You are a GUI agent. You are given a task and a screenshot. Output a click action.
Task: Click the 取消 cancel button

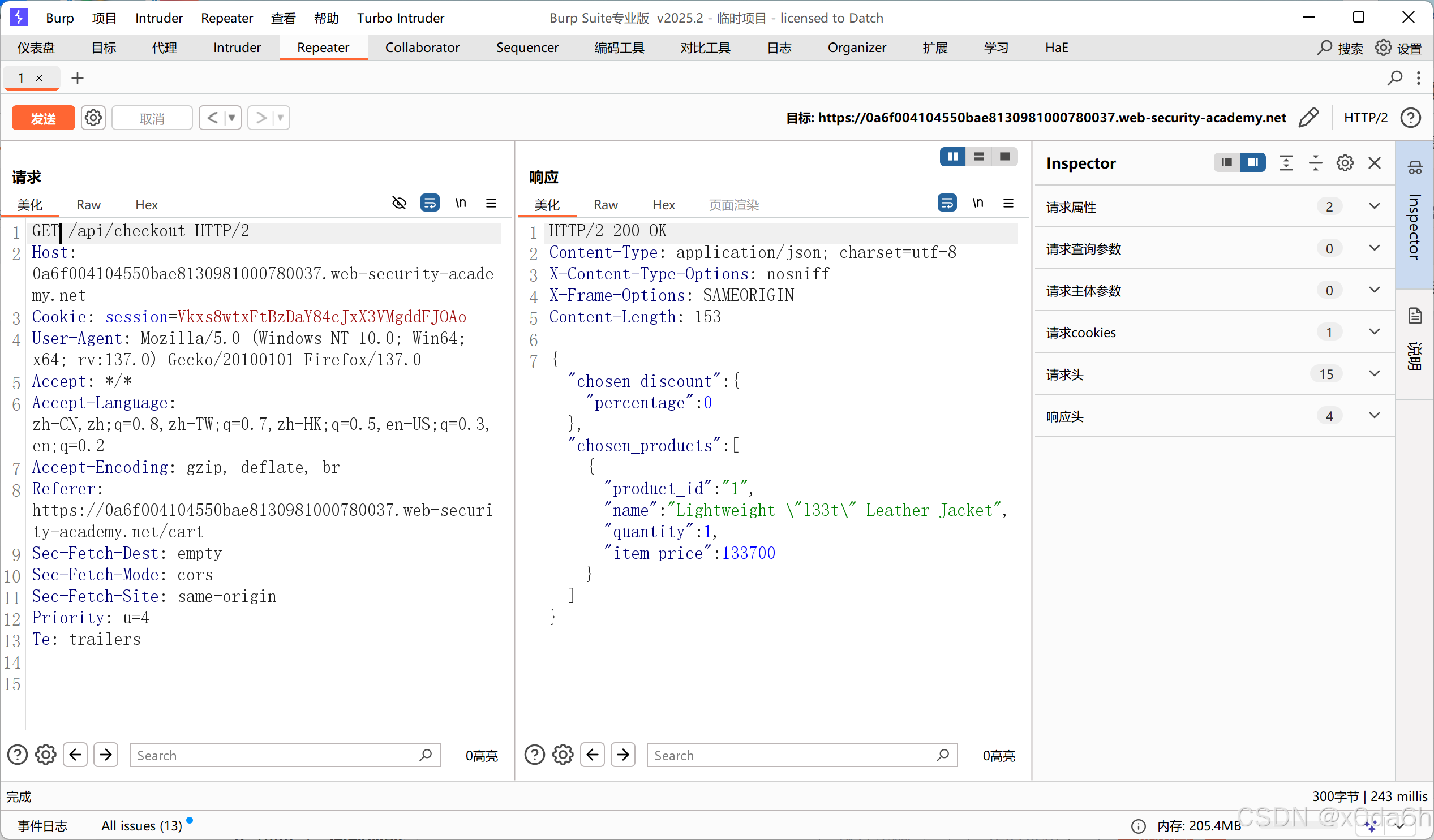pos(151,118)
